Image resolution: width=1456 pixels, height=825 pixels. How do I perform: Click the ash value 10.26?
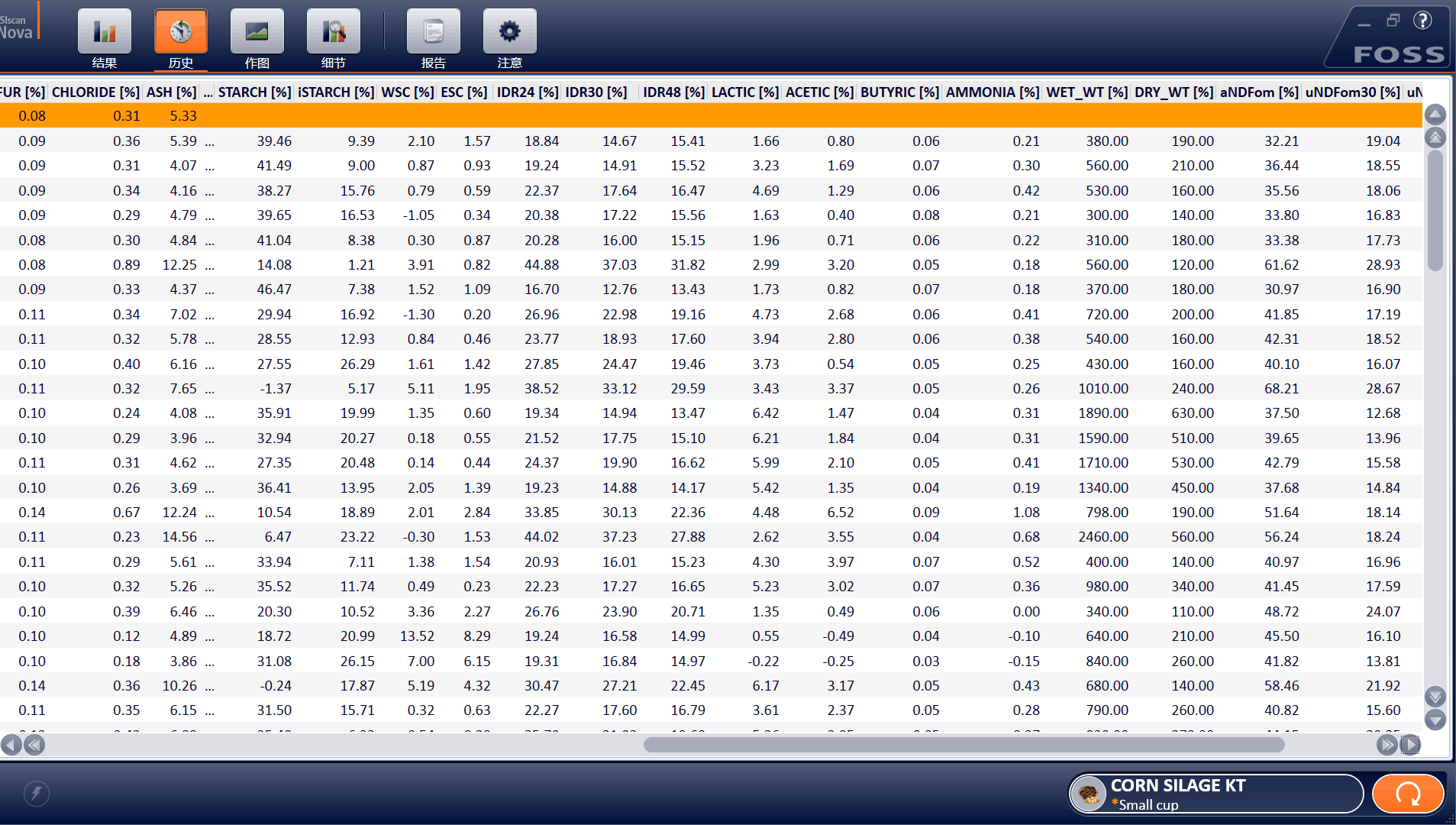coord(179,686)
